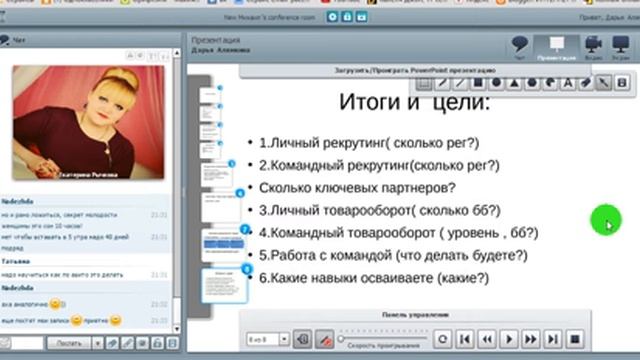Select slide thumbnail number 6
The width and height of the screenshot is (640, 360).
click(x=221, y=207)
